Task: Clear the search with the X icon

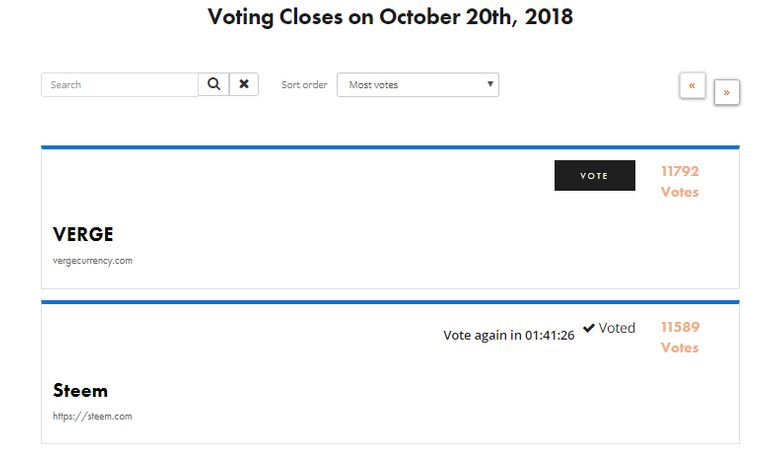Action: 244,84
